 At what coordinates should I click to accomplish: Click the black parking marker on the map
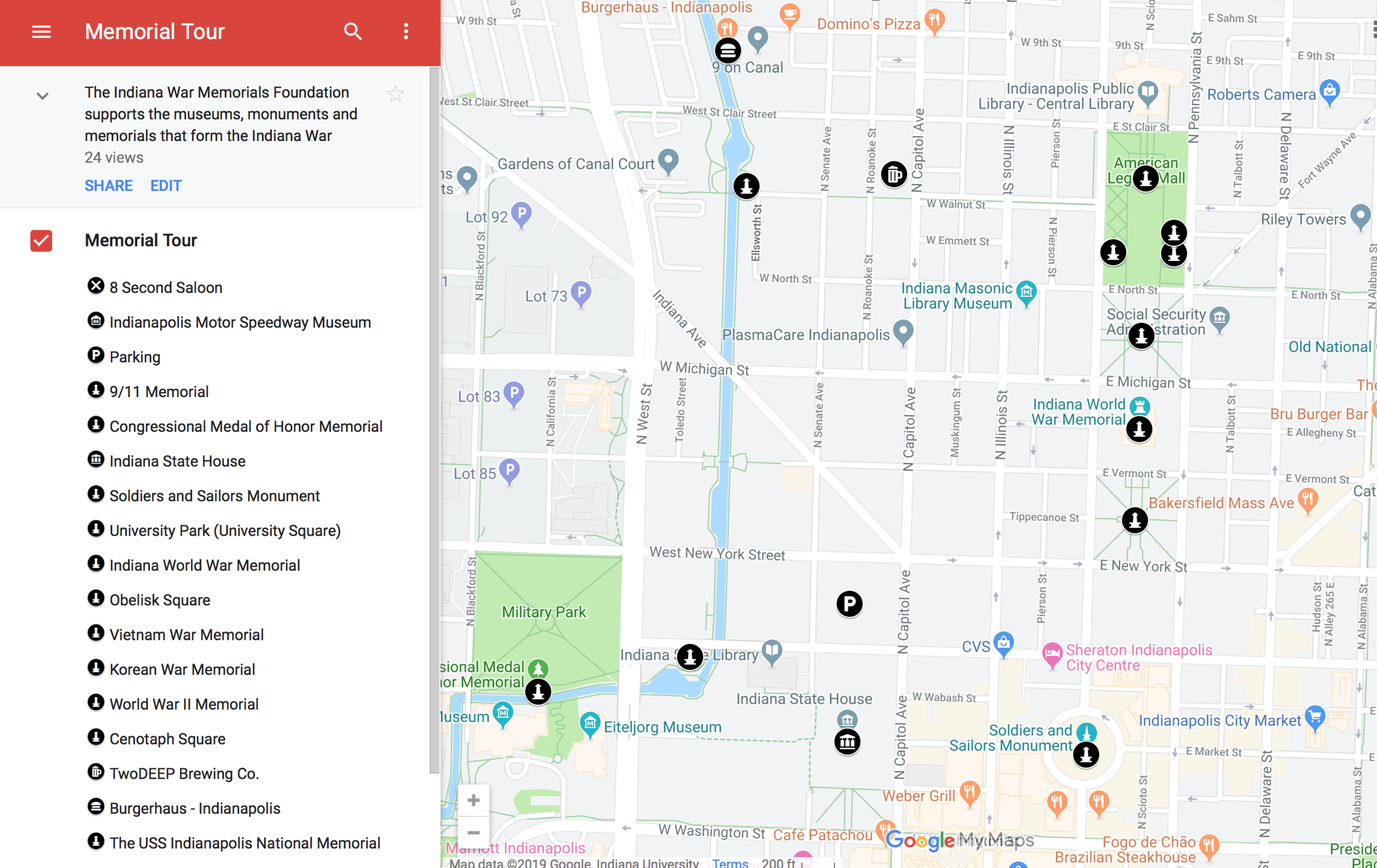(849, 604)
